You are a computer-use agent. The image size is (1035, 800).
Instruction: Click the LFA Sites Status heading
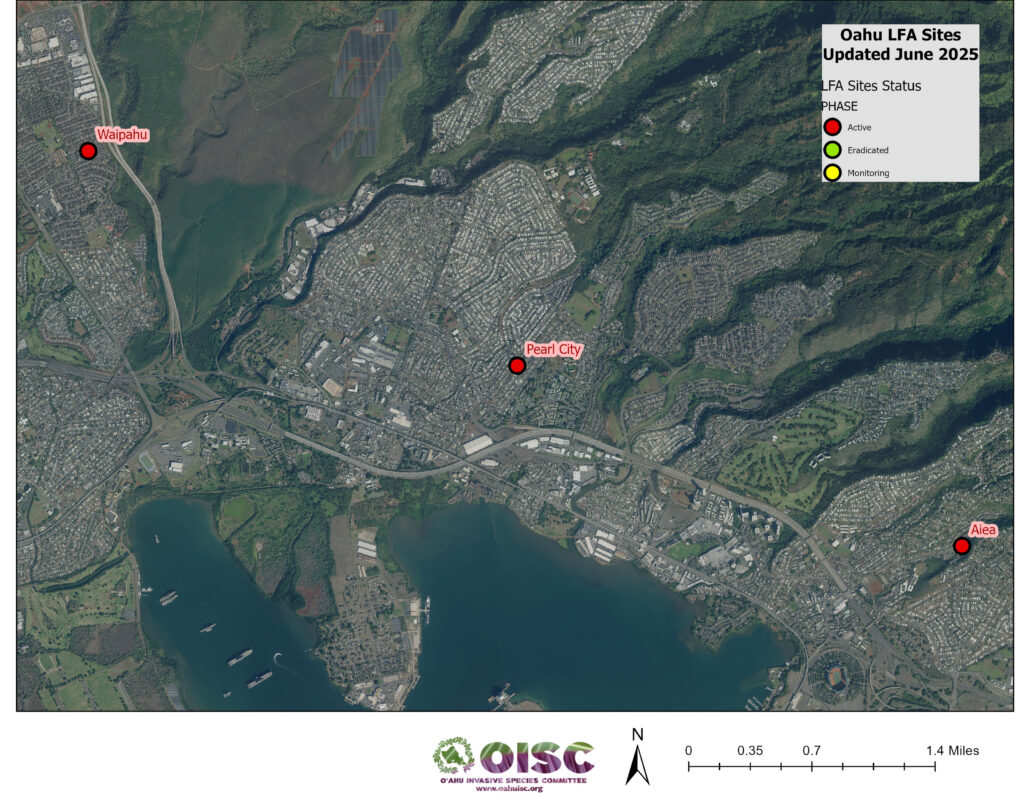click(871, 86)
